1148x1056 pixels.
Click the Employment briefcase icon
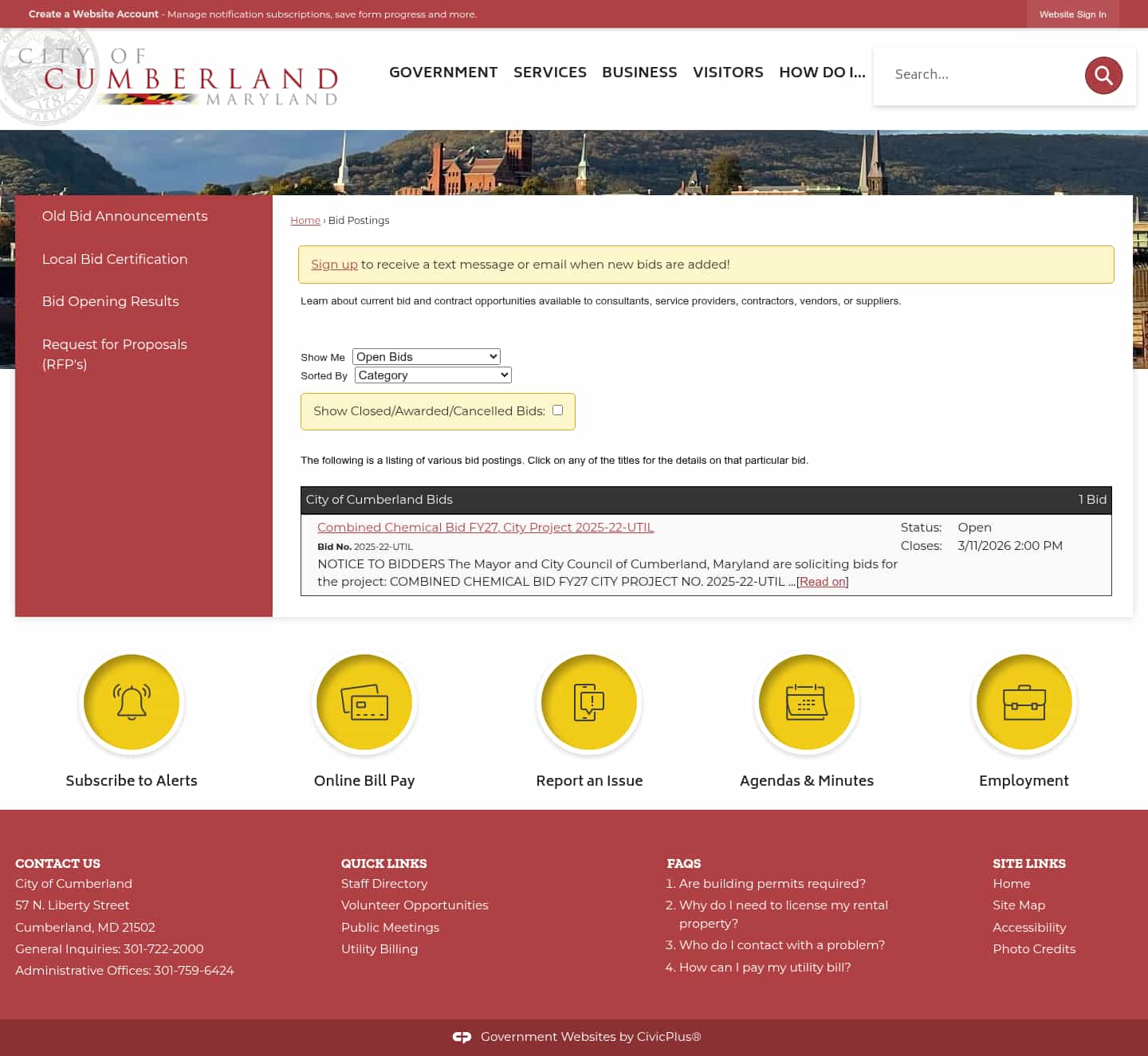1024,702
